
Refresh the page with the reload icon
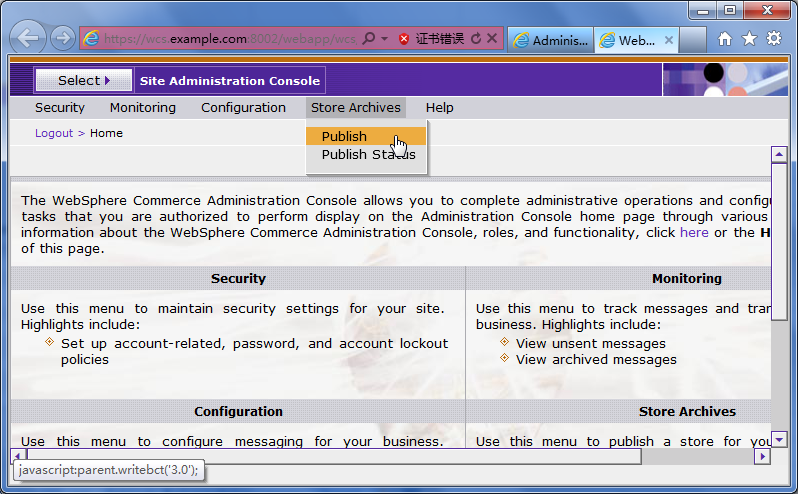click(476, 39)
